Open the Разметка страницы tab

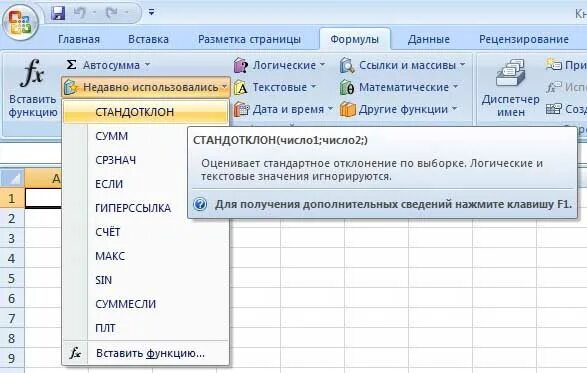(249, 39)
